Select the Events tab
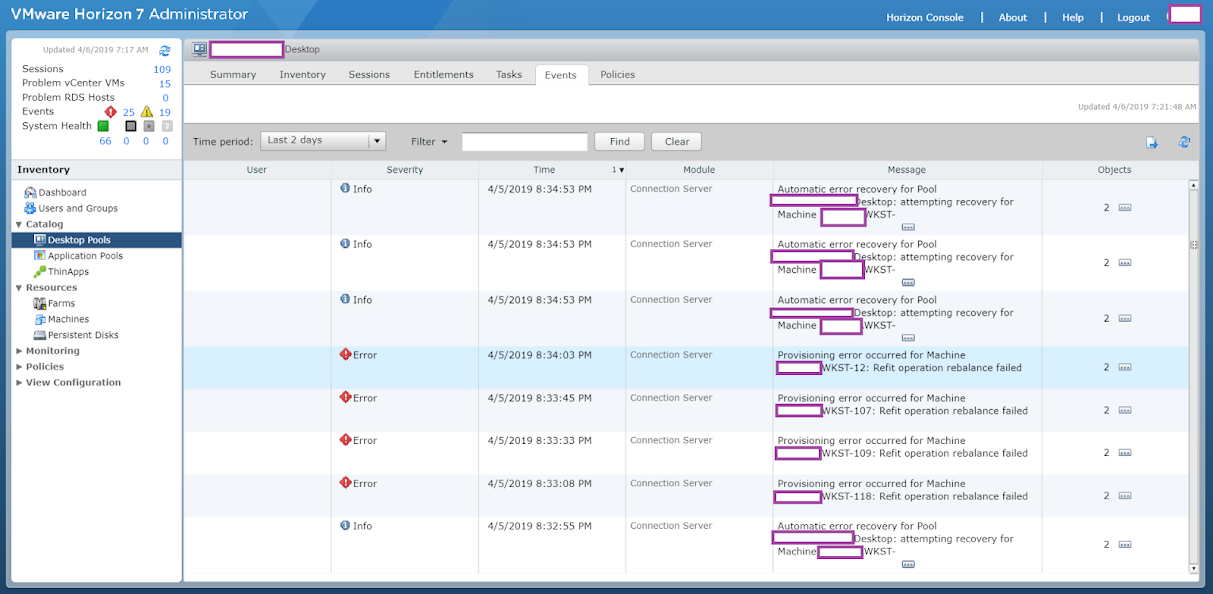This screenshot has height=594, width=1213. point(560,75)
